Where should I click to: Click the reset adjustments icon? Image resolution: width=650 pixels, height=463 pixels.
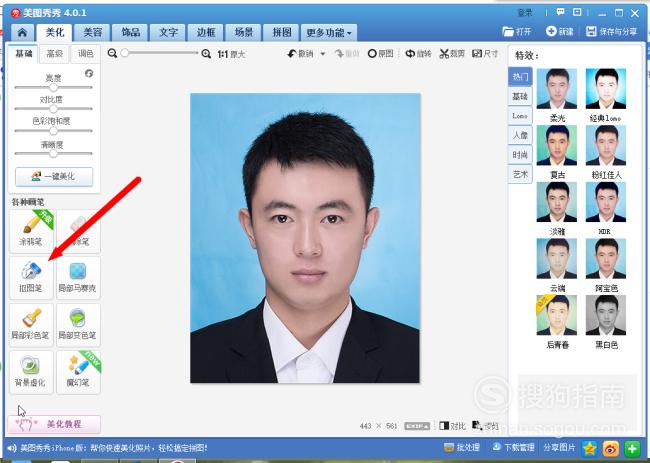tap(89, 73)
